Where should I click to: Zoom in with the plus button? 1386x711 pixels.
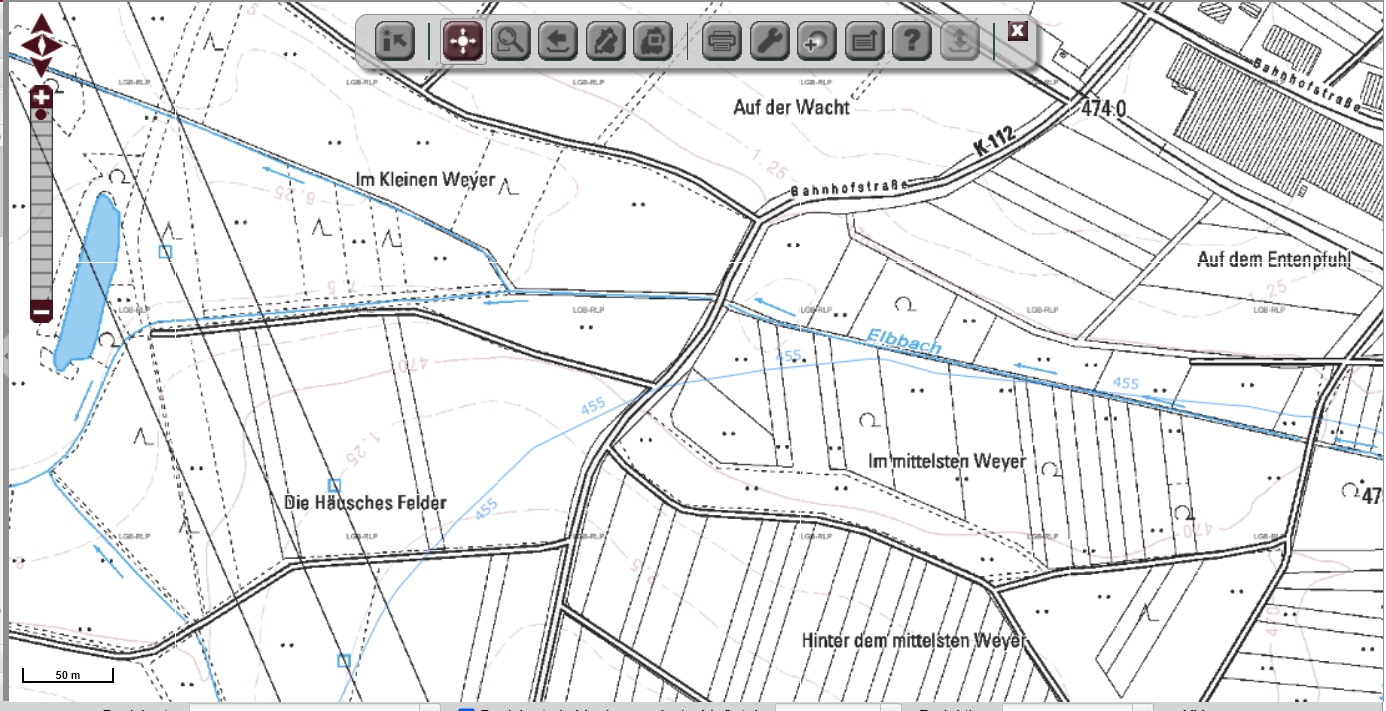coord(41,96)
